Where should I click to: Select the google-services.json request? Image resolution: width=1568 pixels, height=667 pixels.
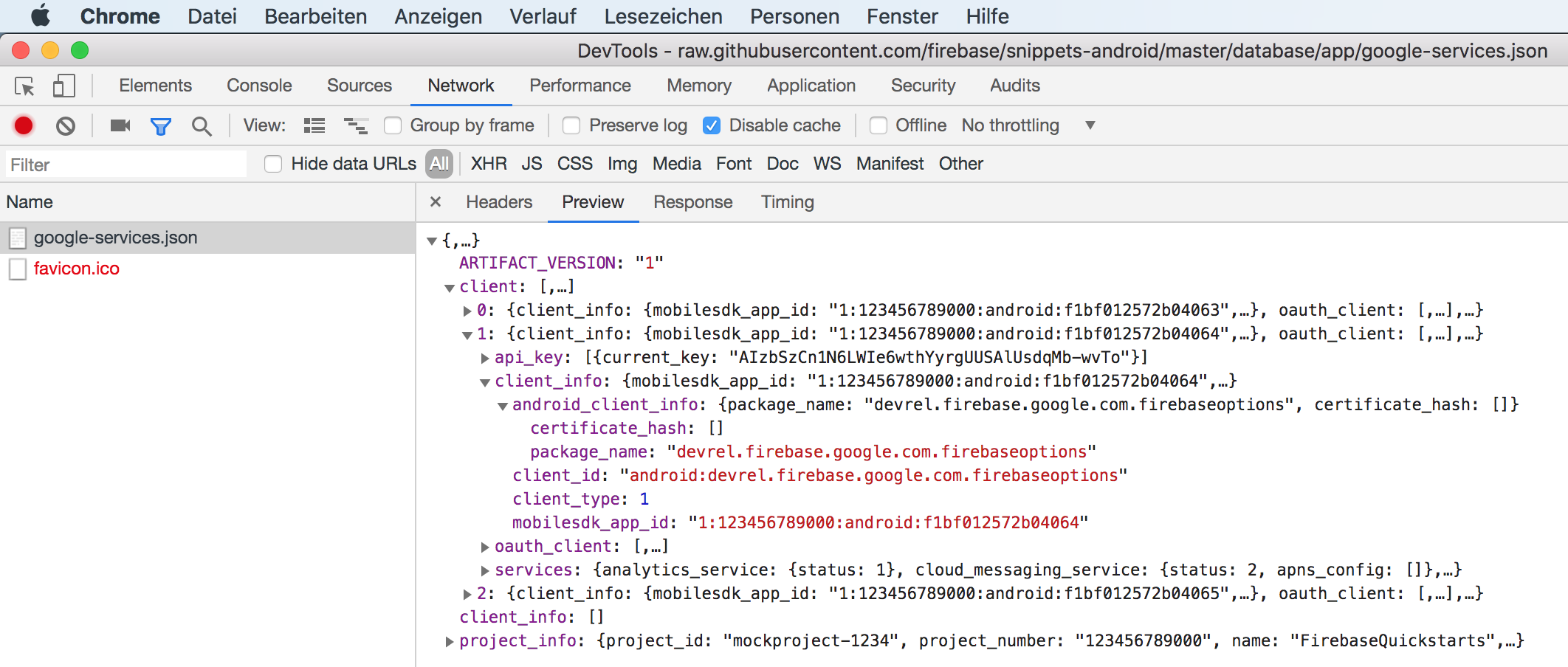207,238
